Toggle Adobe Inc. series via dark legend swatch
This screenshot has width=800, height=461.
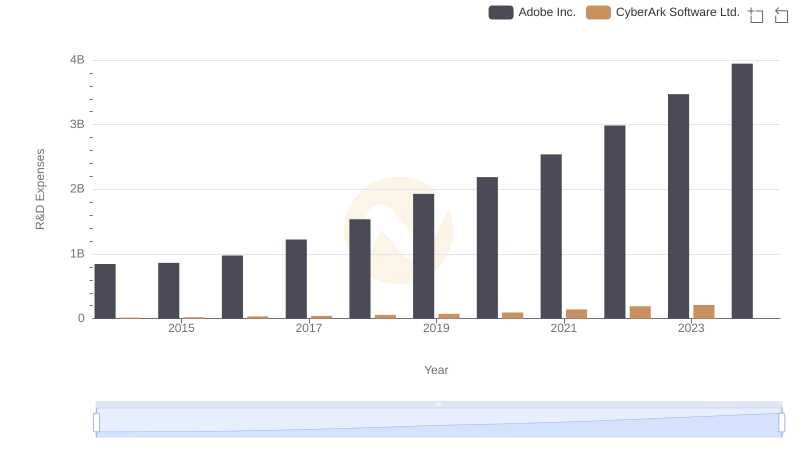(500, 13)
